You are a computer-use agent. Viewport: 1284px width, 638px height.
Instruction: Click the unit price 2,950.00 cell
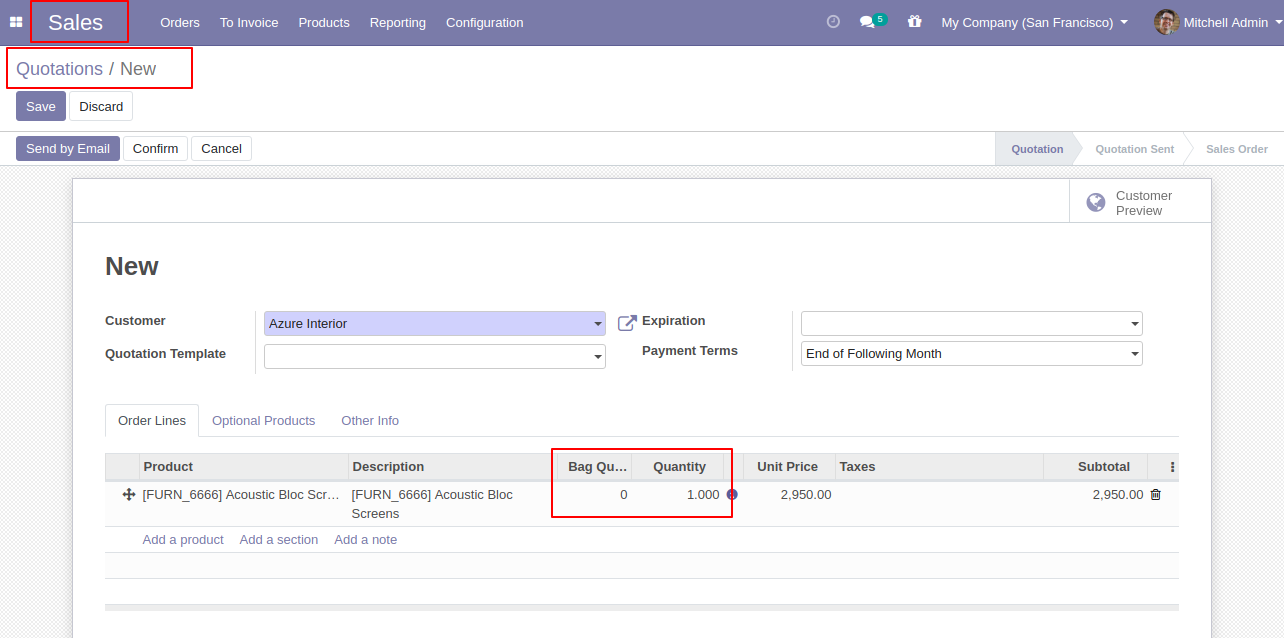[x=806, y=494]
